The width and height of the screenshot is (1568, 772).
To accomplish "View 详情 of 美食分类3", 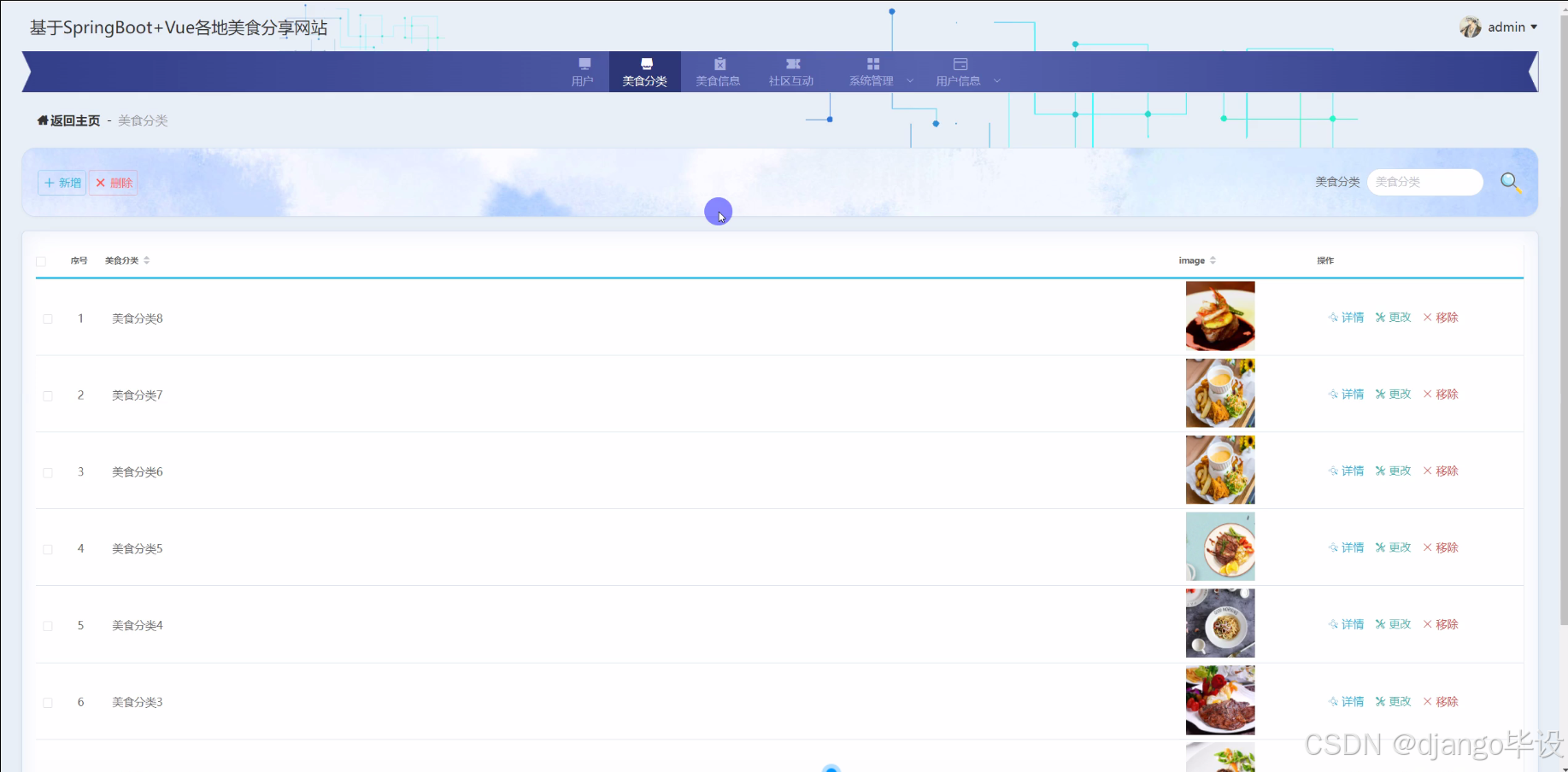I will click(1347, 702).
